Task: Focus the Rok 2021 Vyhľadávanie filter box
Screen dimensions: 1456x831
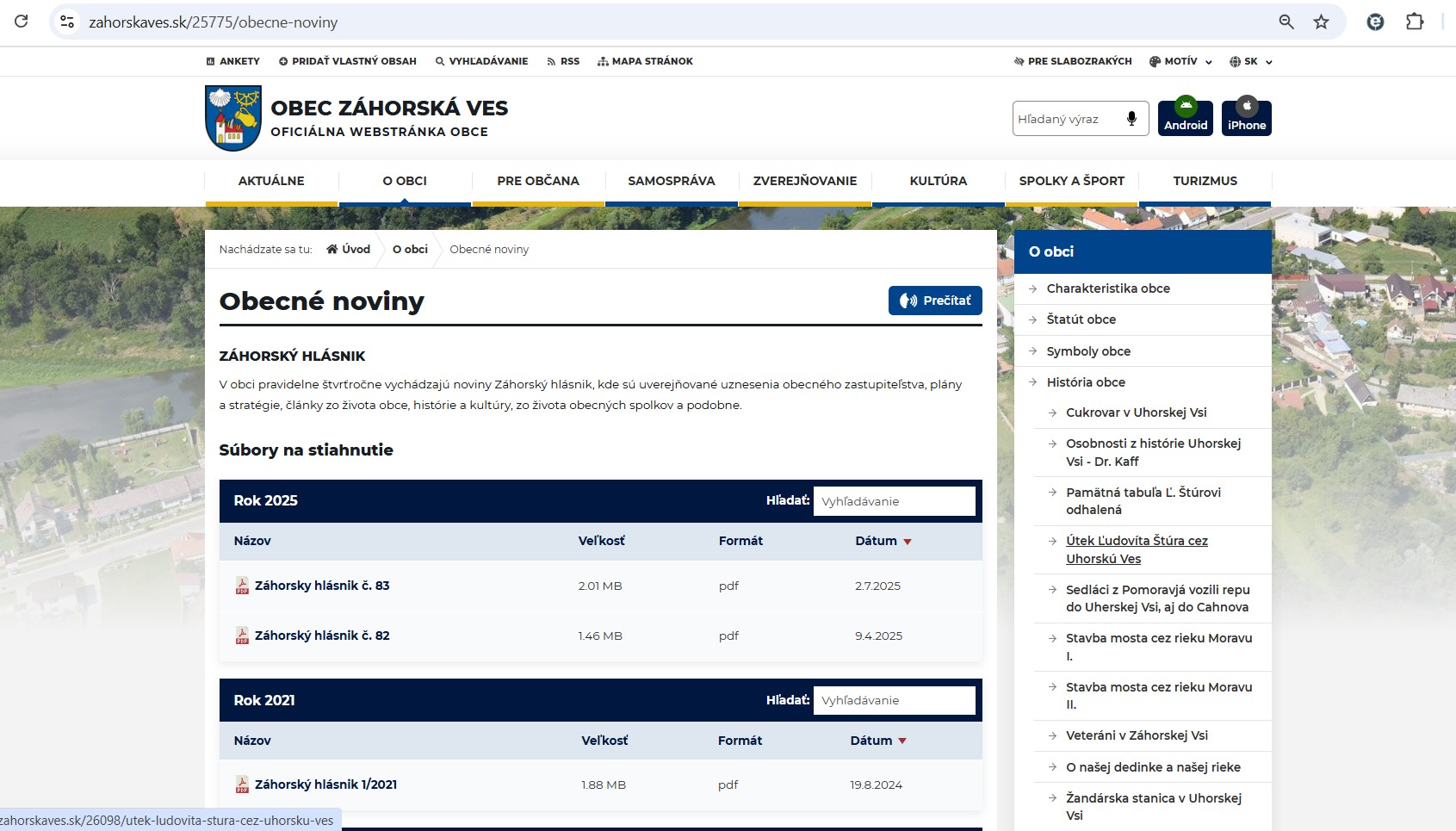Action: click(893, 700)
